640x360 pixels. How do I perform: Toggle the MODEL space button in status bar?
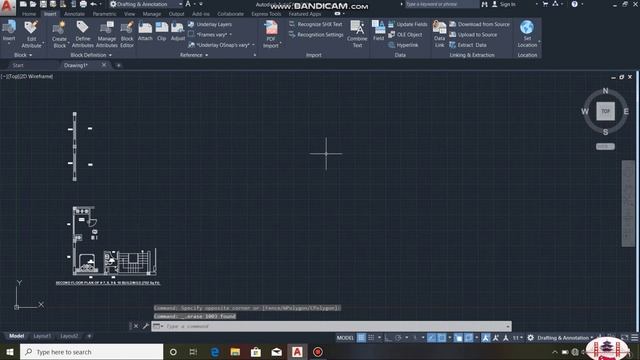(345, 338)
